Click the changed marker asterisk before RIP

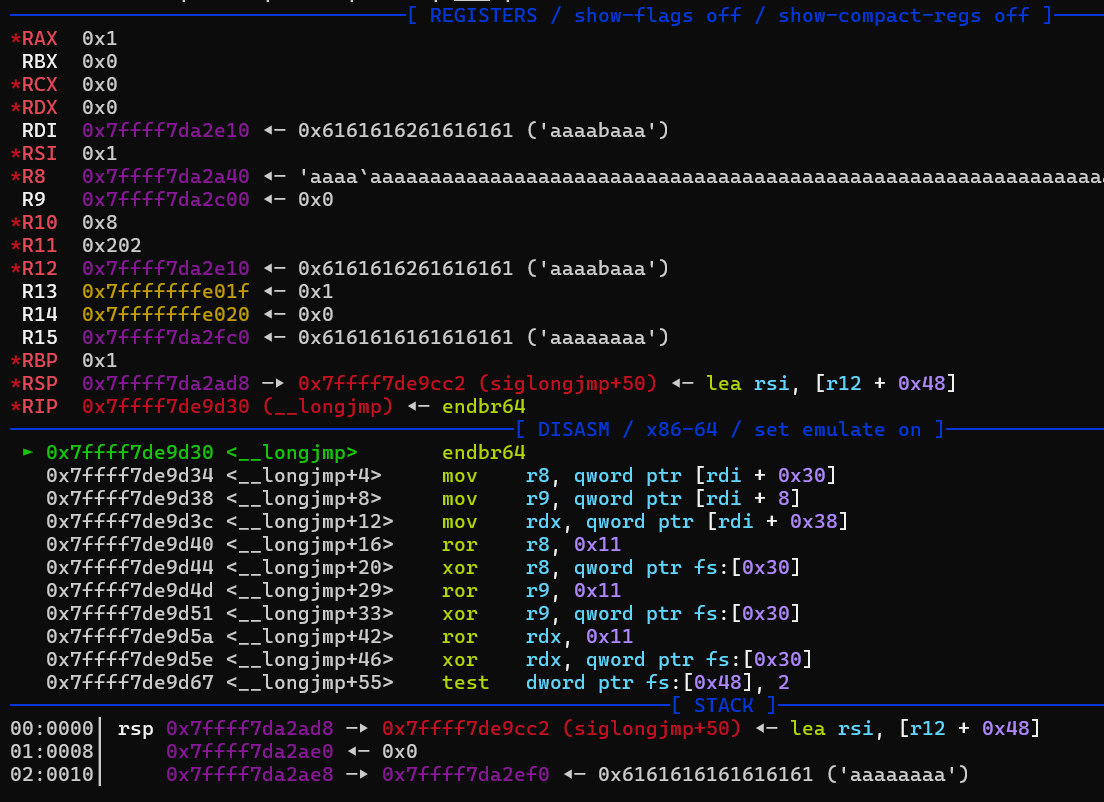15,406
